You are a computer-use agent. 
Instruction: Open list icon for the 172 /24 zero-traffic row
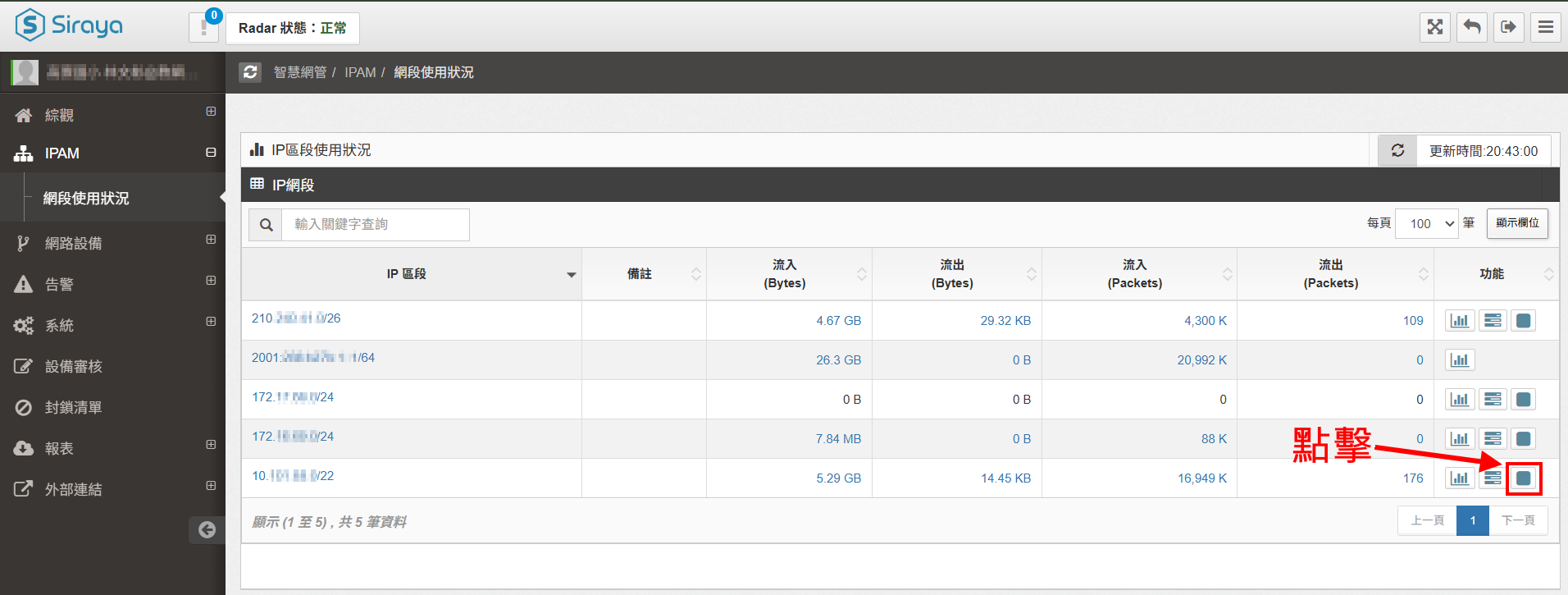[1492, 400]
